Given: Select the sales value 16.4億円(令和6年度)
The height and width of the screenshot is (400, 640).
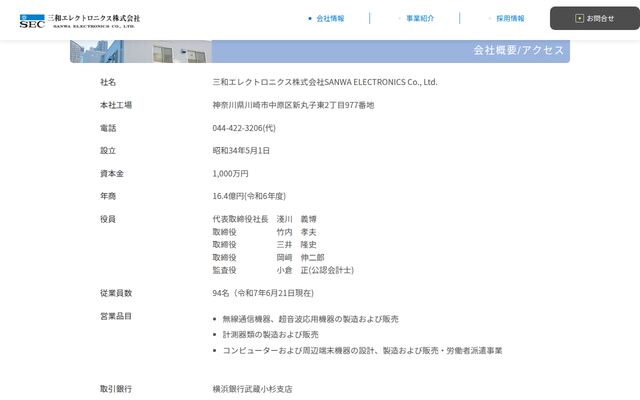Looking at the screenshot, I should click(249, 196).
